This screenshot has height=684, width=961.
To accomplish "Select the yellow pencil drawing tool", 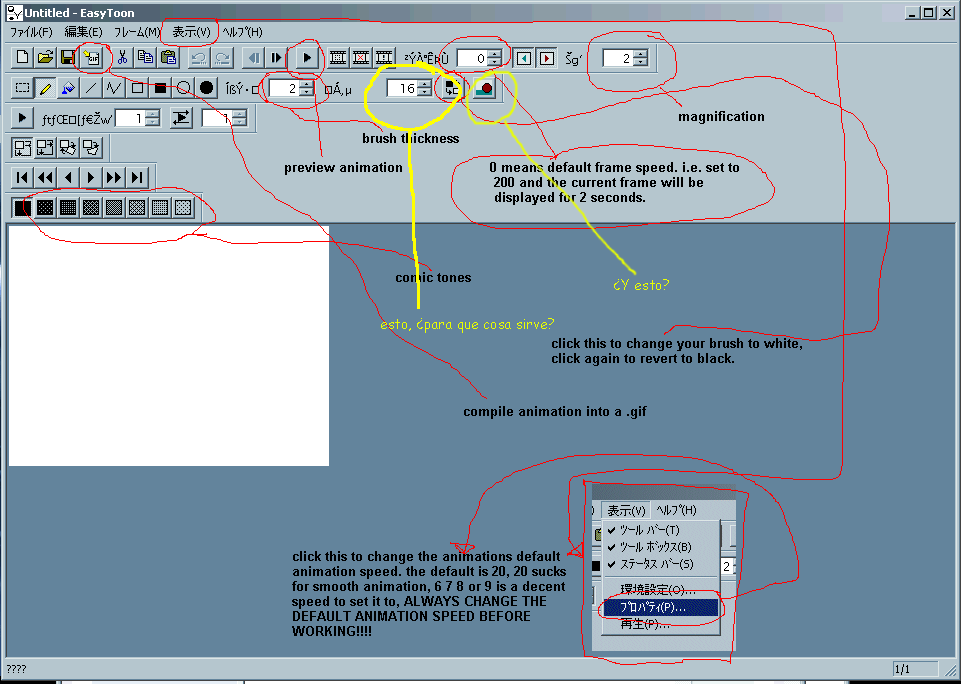I will (45, 88).
